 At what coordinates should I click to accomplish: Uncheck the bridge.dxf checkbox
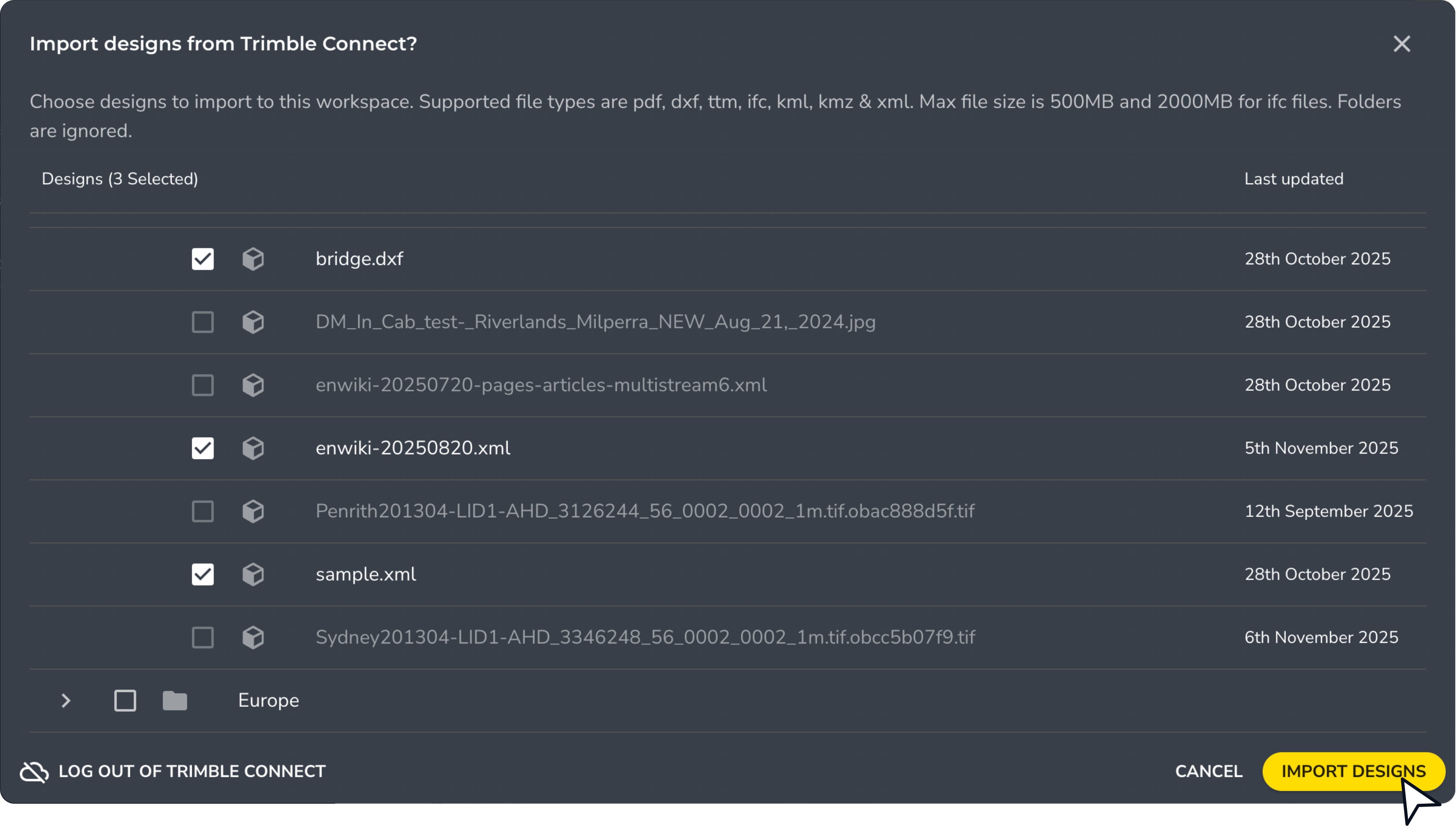click(x=203, y=259)
